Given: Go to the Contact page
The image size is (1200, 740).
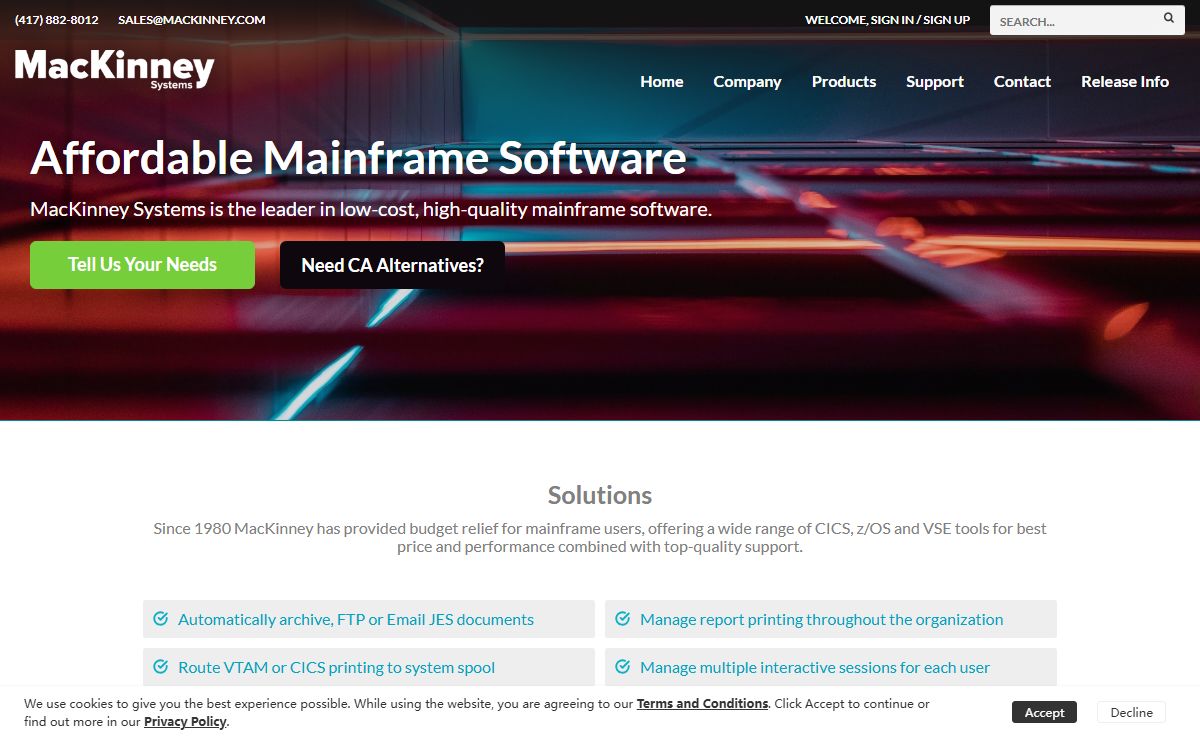Looking at the screenshot, I should point(1022,82).
